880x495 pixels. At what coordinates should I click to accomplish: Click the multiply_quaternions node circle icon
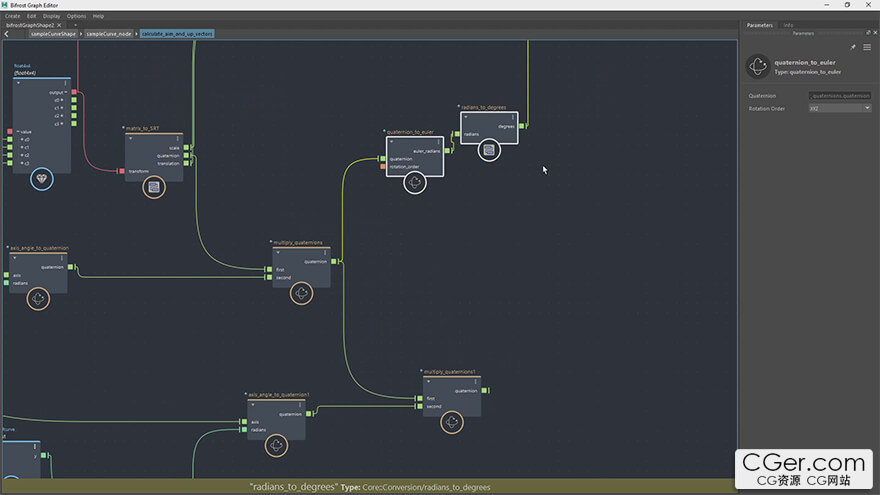[301, 293]
